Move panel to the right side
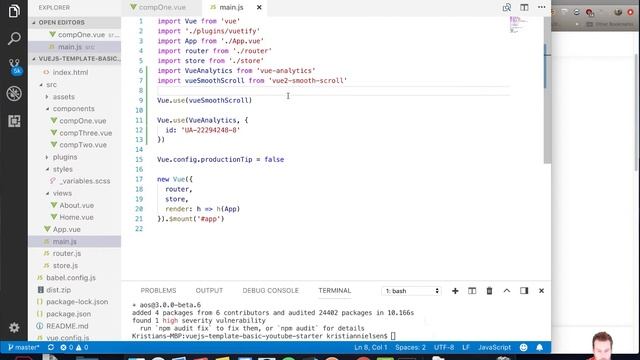The image size is (640, 360). coord(524,291)
